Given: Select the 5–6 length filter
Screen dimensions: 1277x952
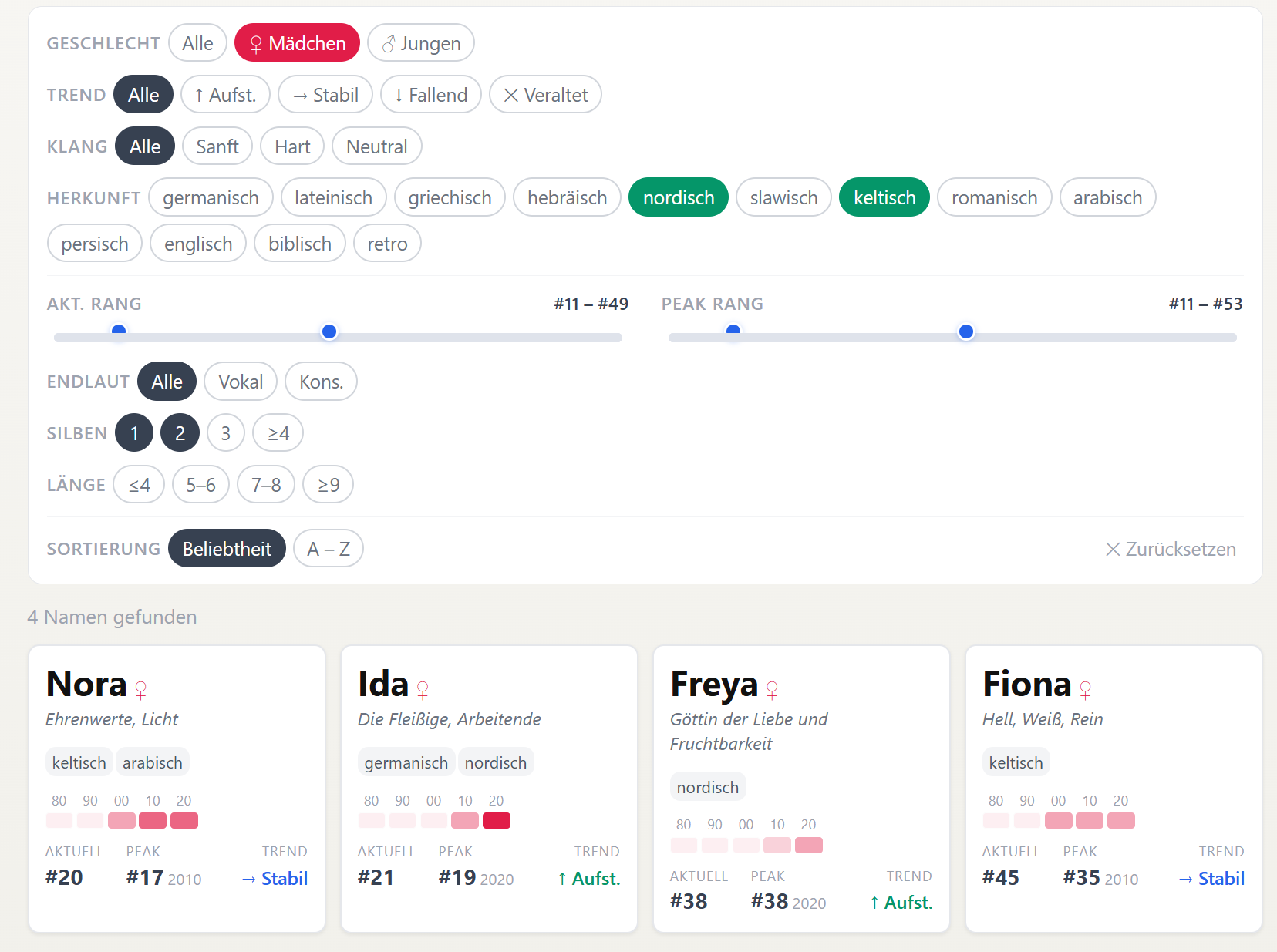Looking at the screenshot, I should [x=200, y=485].
